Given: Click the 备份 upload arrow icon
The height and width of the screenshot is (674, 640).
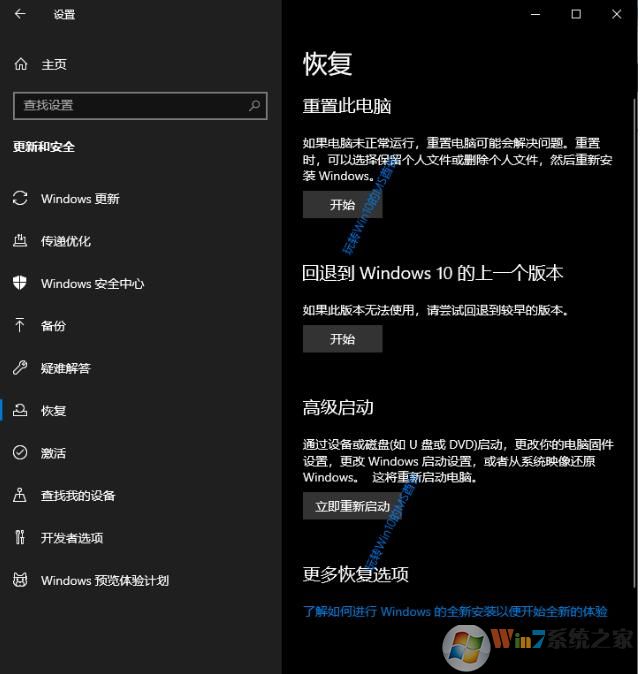Looking at the screenshot, I should pos(20,325).
